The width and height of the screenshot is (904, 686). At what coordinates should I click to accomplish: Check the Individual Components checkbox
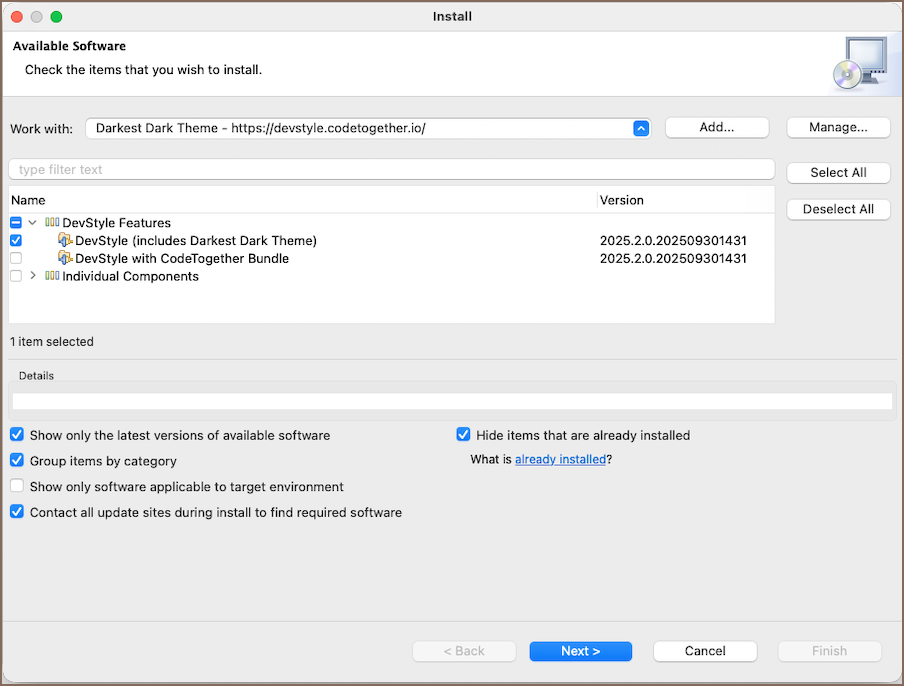[16, 277]
